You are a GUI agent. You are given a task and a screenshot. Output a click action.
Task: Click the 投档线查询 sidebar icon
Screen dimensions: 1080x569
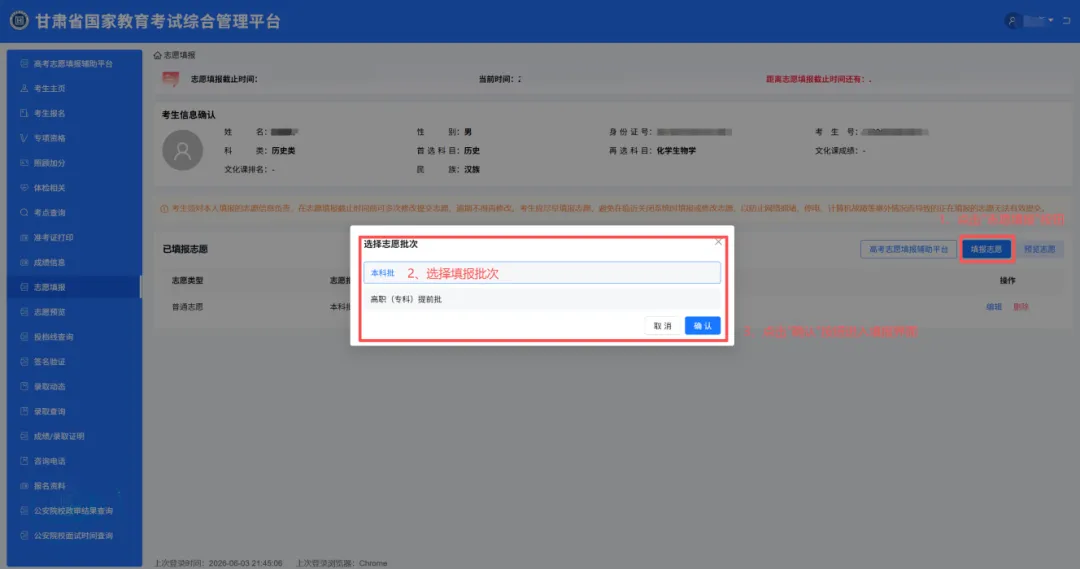pos(24,336)
